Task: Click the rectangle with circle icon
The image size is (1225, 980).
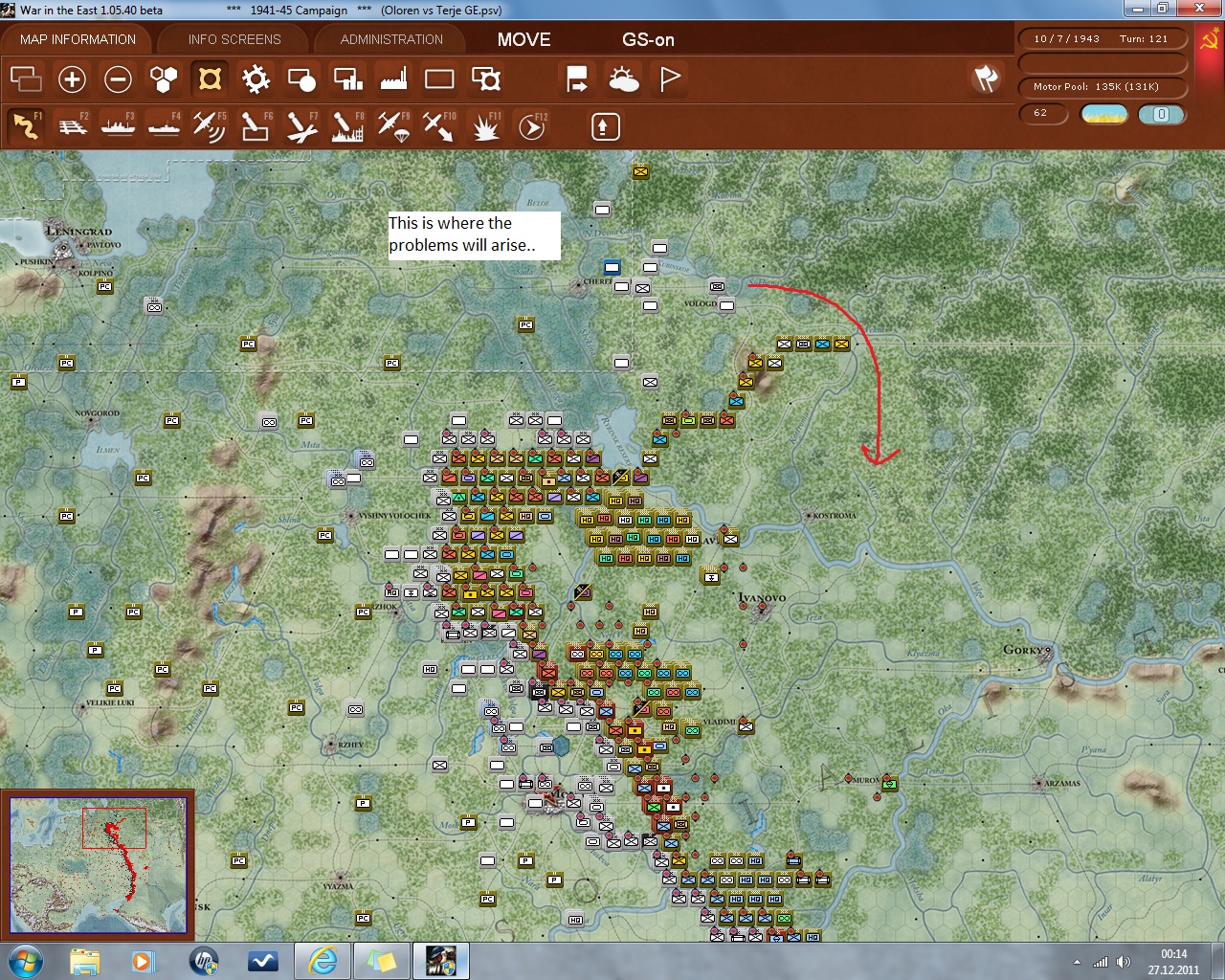Action: pos(301,79)
